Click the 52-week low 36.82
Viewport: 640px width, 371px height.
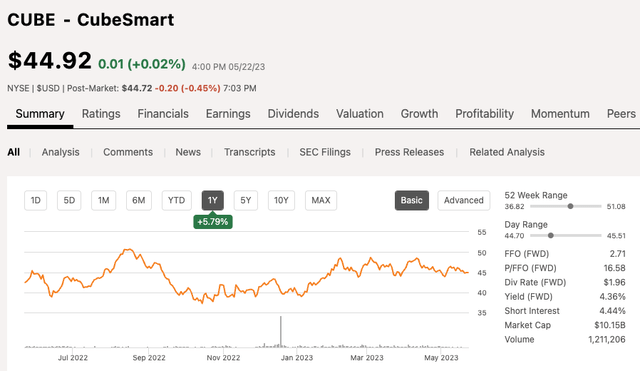click(x=514, y=207)
